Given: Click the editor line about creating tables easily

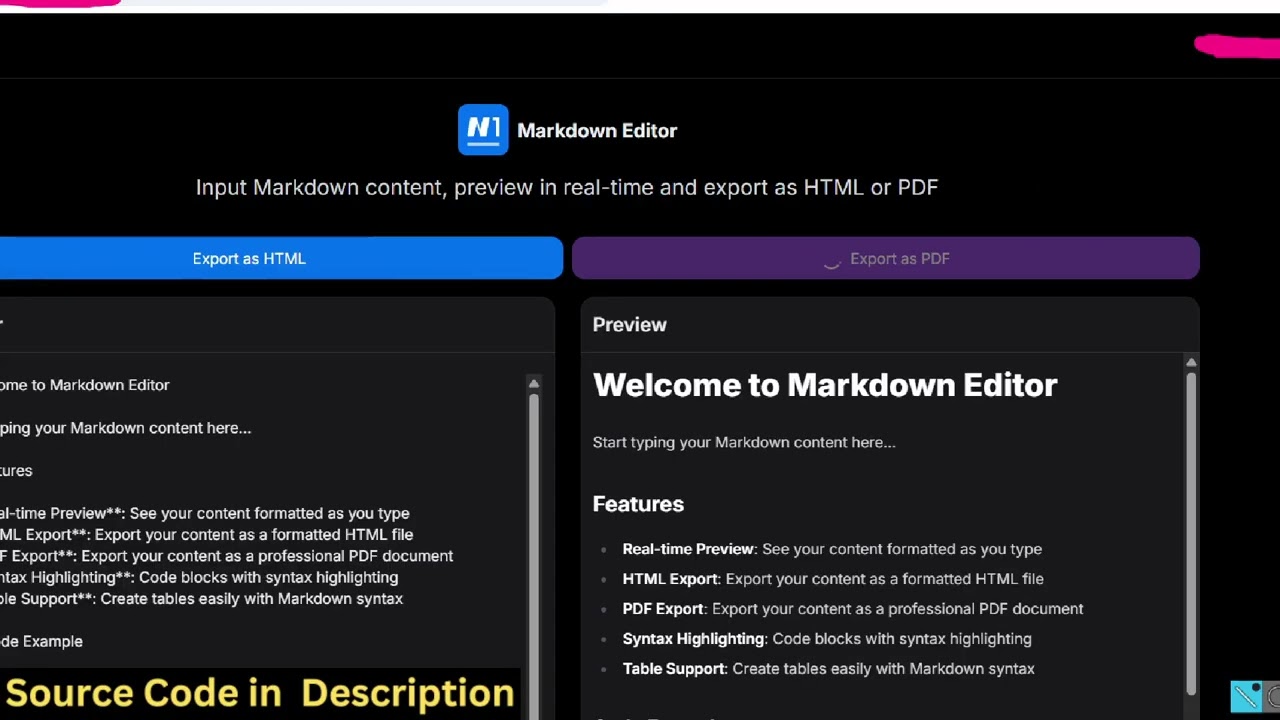Looking at the screenshot, I should (x=201, y=599).
